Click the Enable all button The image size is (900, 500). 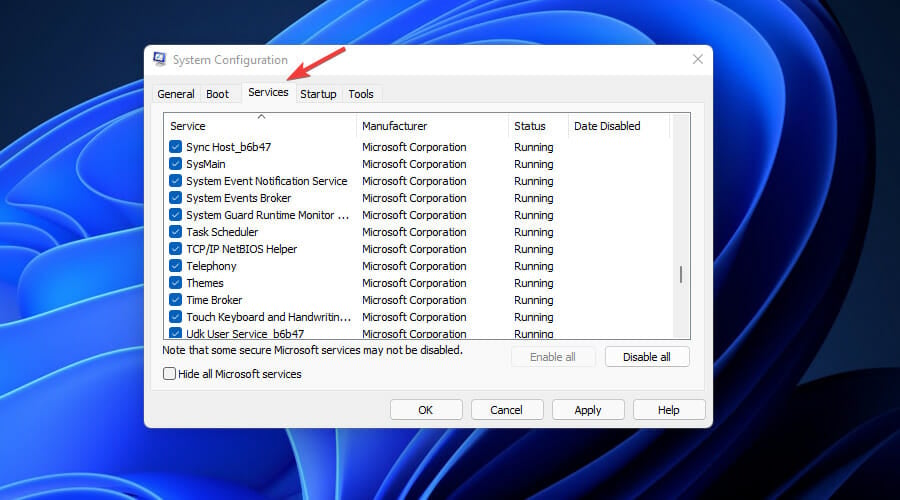coord(552,357)
